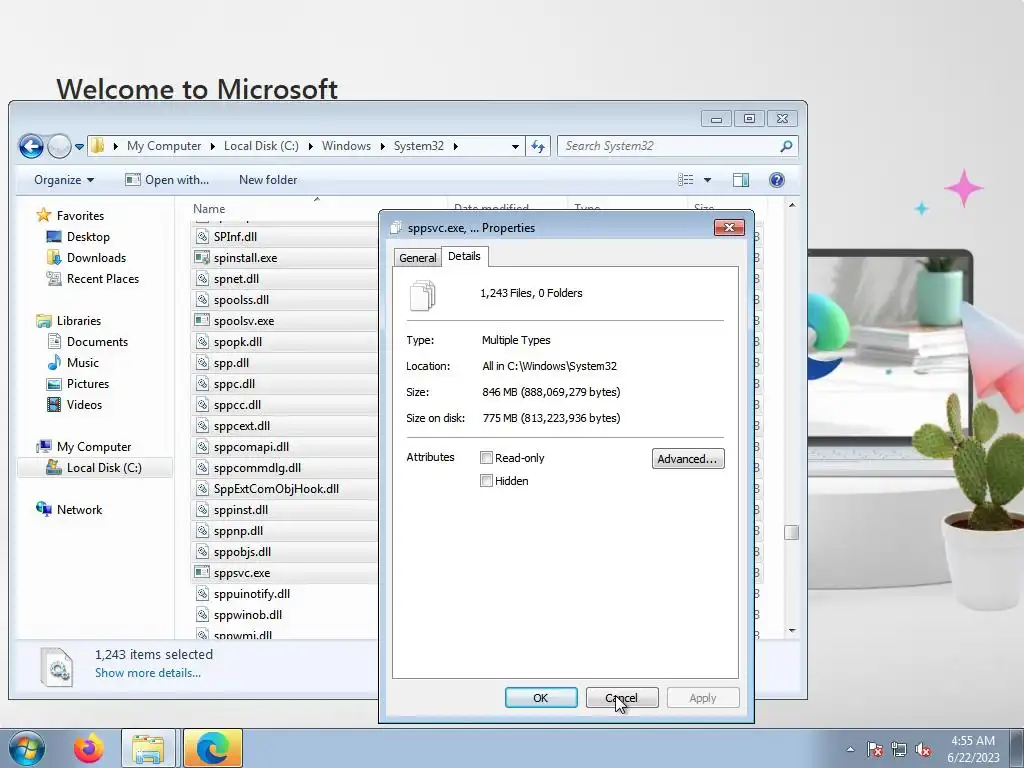Click the Windows breadcrumb segment
Viewport: 1024px width, 768px height.
346,146
